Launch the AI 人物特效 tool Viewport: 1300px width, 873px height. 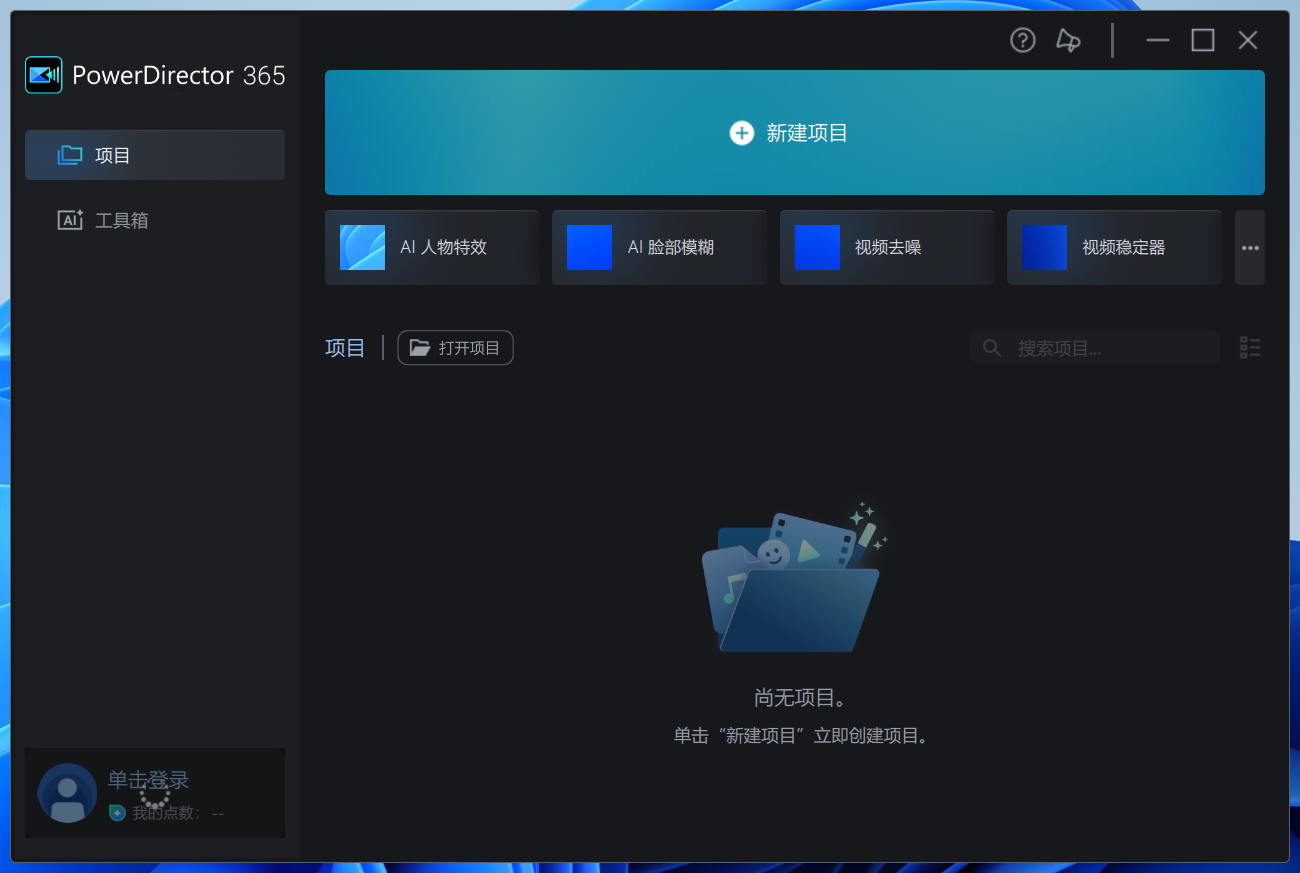tap(432, 247)
